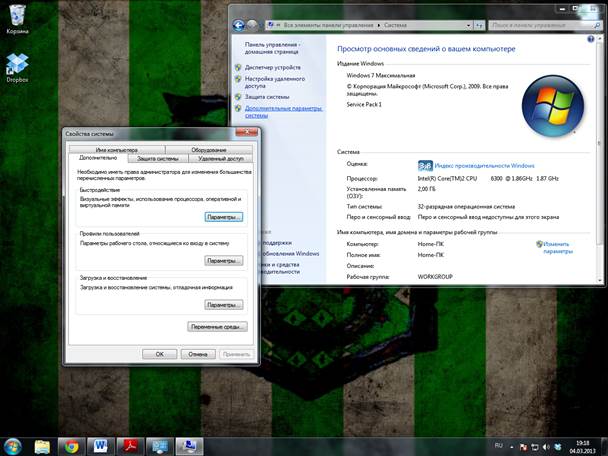This screenshot has height=456, width=608.
Task: Click Отмена in Свойства системы dialog
Action: [x=198, y=354]
